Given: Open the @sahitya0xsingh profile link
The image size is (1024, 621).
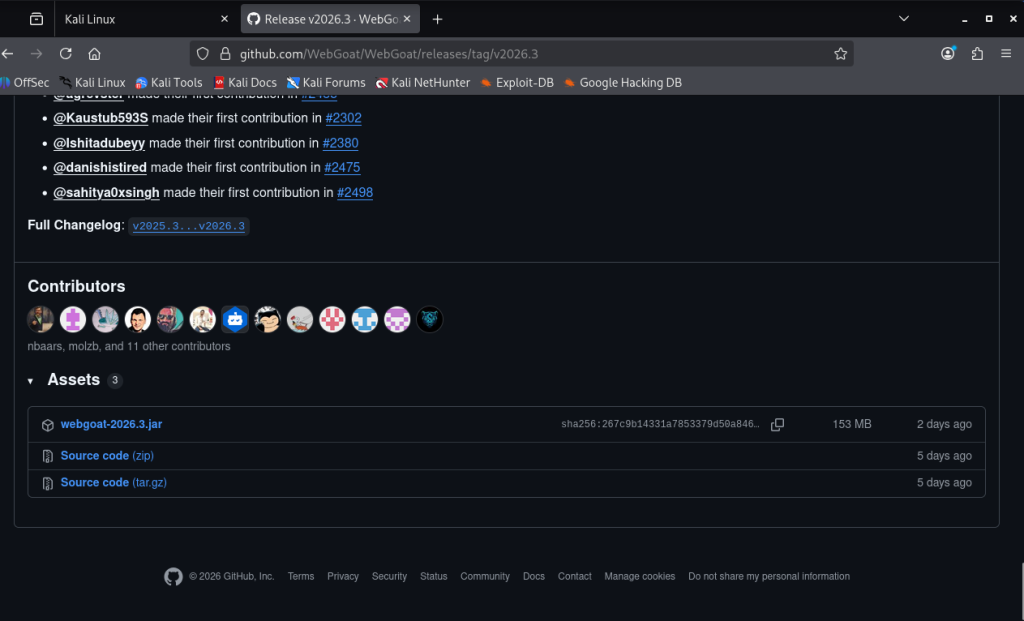Looking at the screenshot, I should [x=106, y=193].
